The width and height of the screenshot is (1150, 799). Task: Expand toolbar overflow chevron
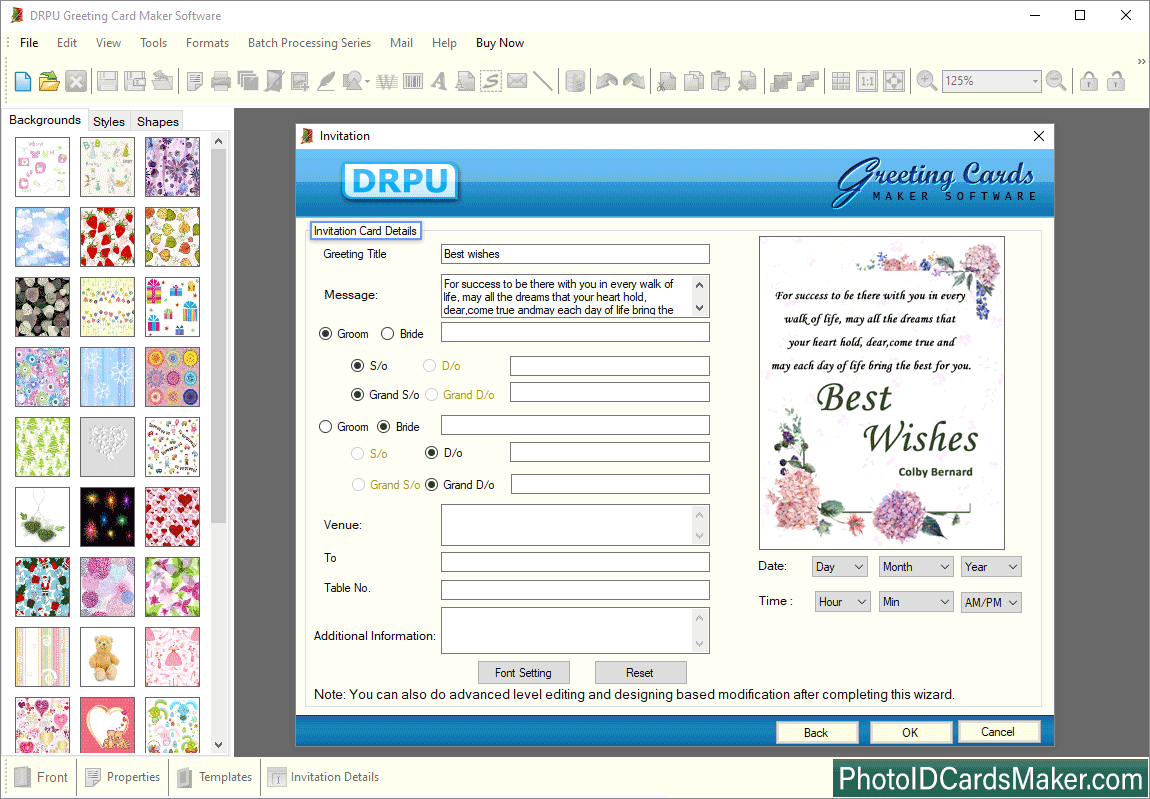[1141, 61]
